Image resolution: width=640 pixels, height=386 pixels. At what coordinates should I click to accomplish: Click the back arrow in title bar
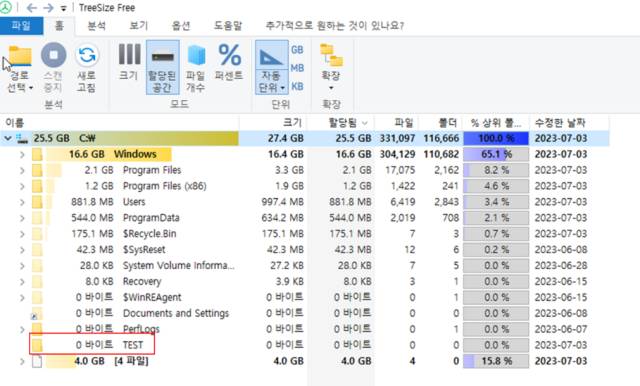click(31, 8)
